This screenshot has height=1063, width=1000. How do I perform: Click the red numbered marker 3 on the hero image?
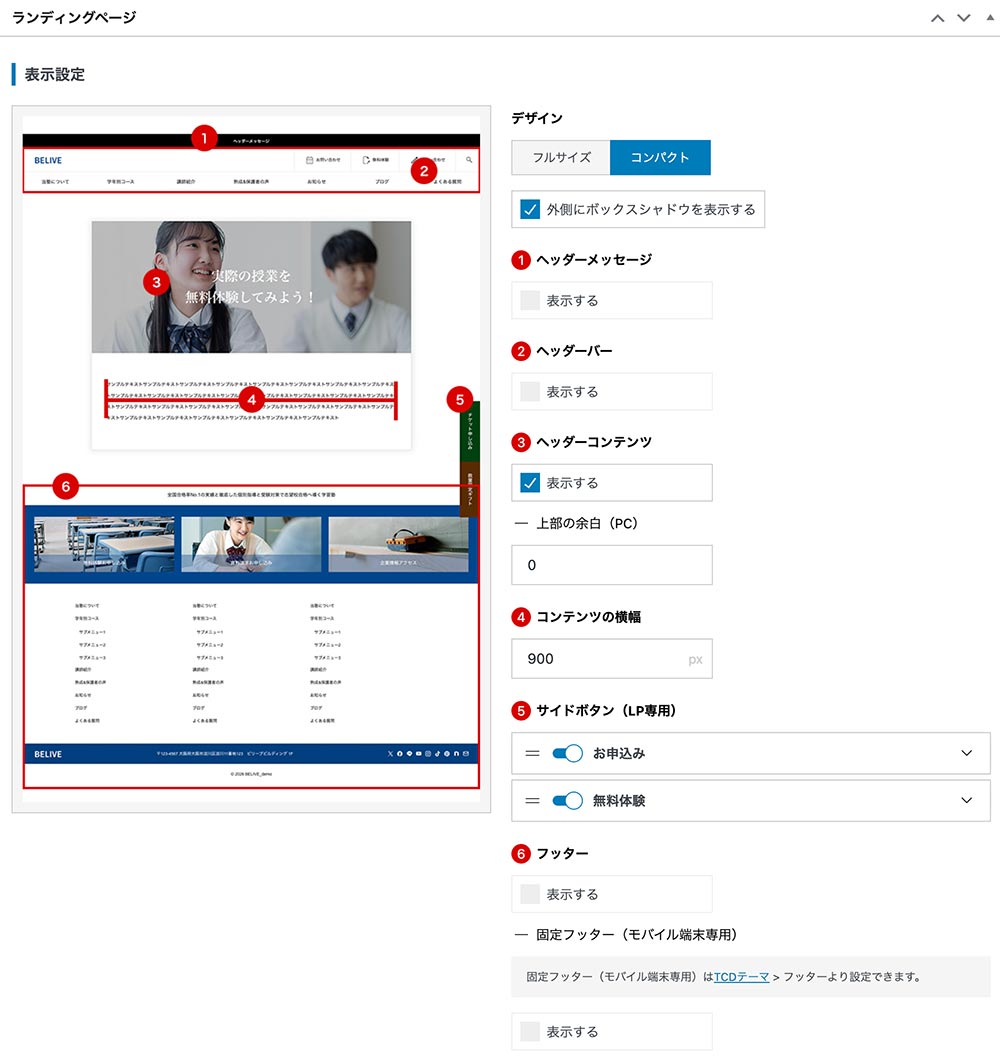[x=155, y=284]
